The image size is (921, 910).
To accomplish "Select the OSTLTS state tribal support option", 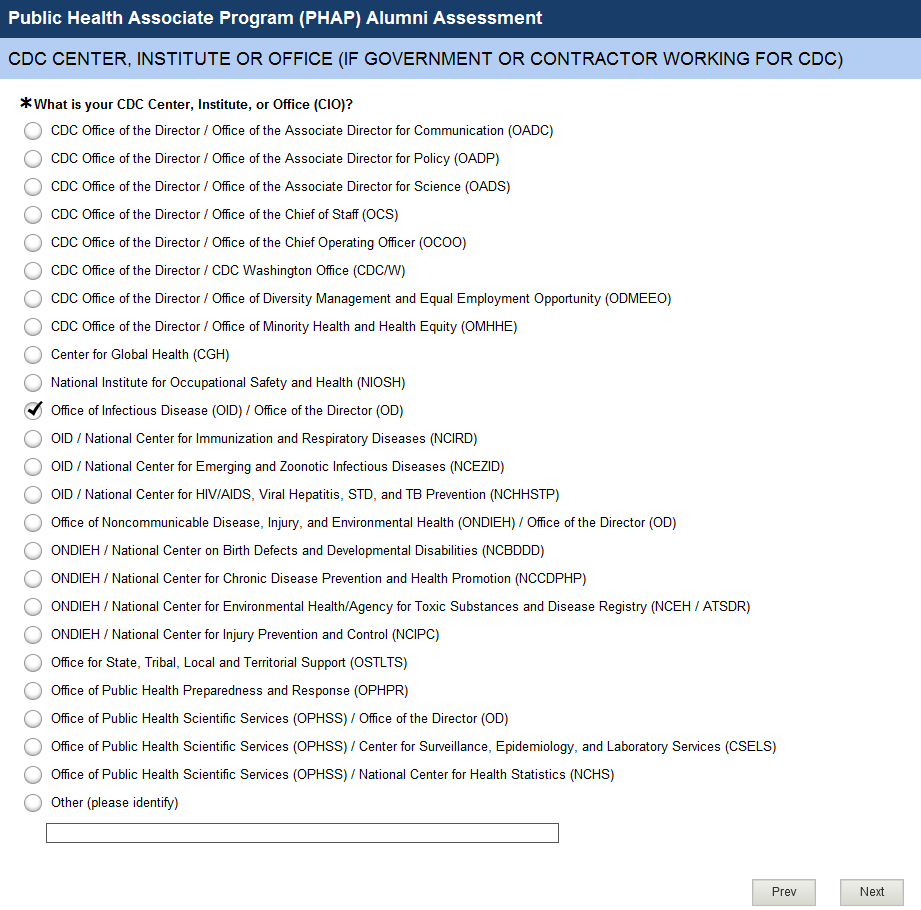I will point(33,663).
